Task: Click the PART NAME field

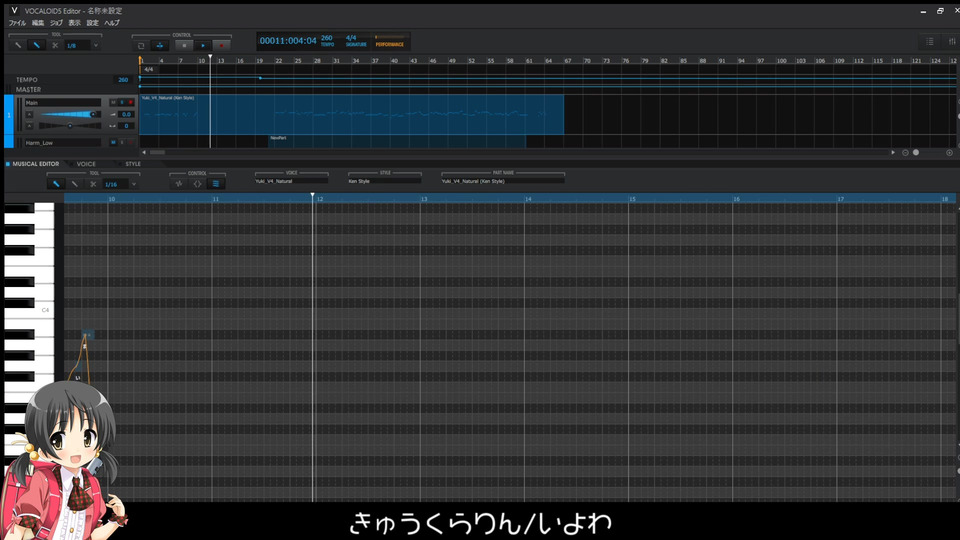Action: click(503, 181)
